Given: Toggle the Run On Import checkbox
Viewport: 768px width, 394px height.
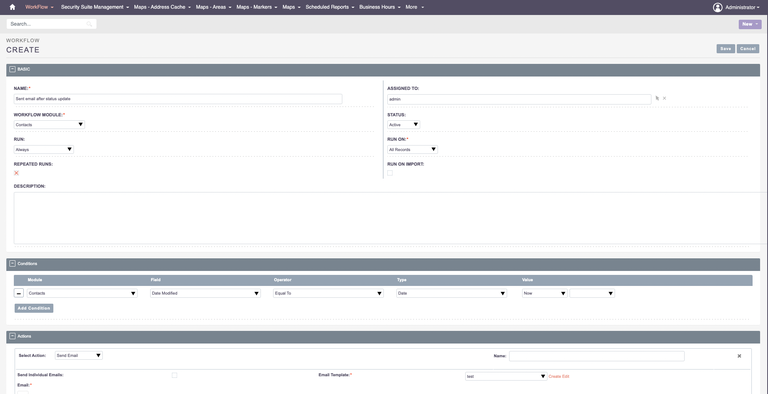Looking at the screenshot, I should (x=390, y=173).
